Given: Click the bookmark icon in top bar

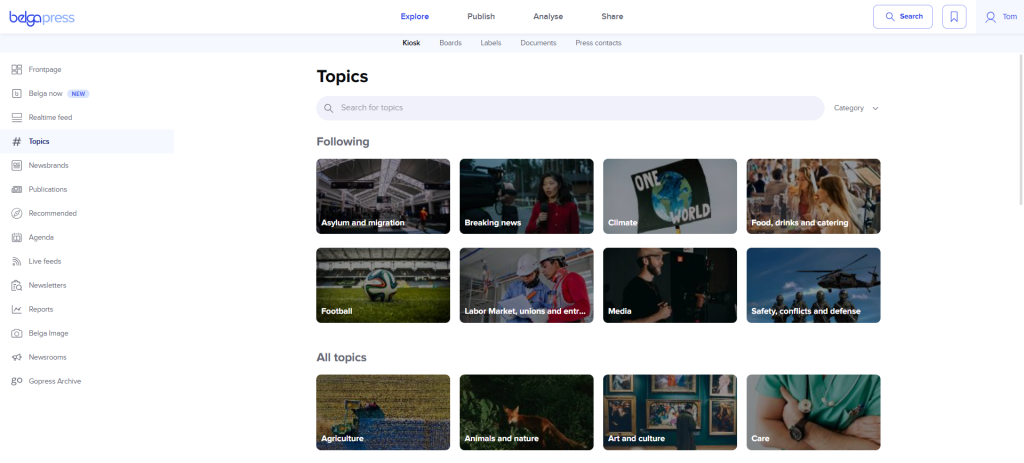Looking at the screenshot, I should (954, 17).
